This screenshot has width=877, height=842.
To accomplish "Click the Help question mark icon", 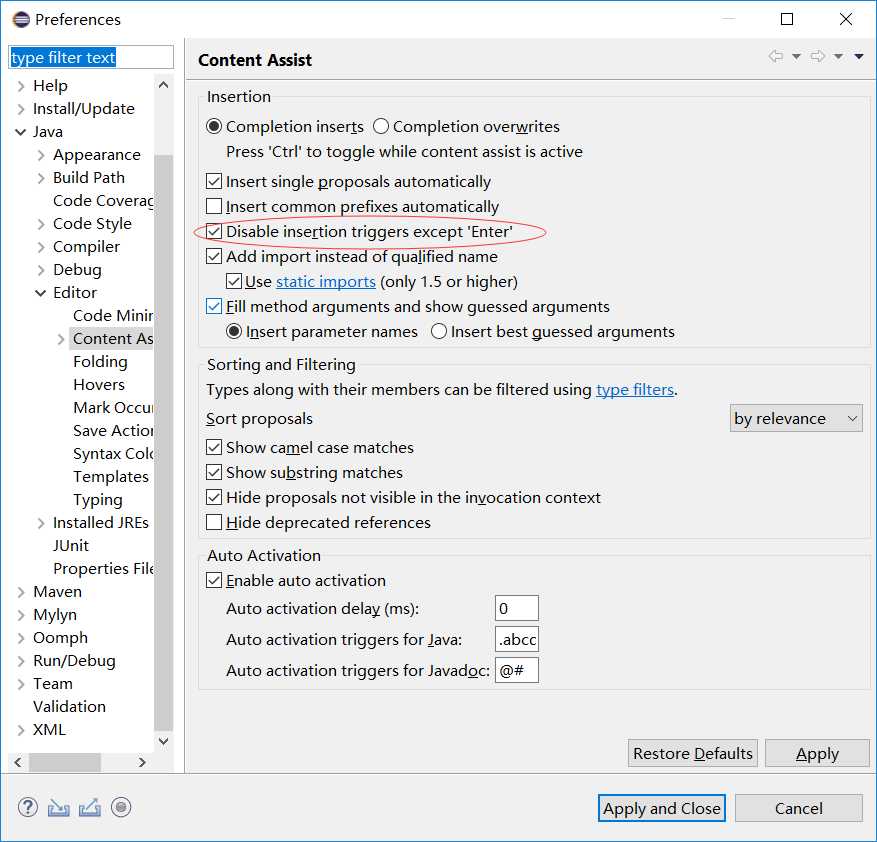I will [28, 807].
